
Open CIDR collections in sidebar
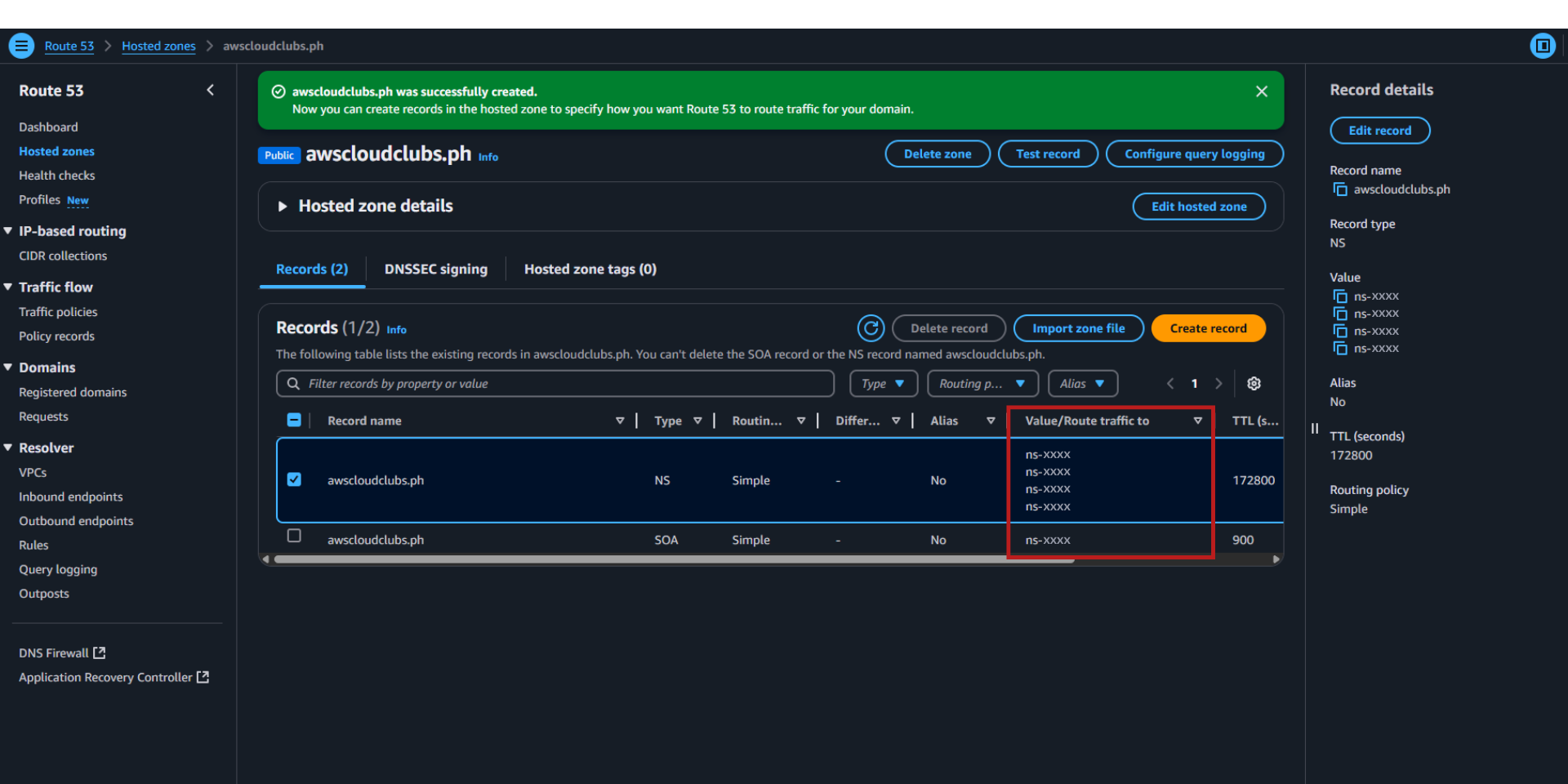[x=63, y=256]
